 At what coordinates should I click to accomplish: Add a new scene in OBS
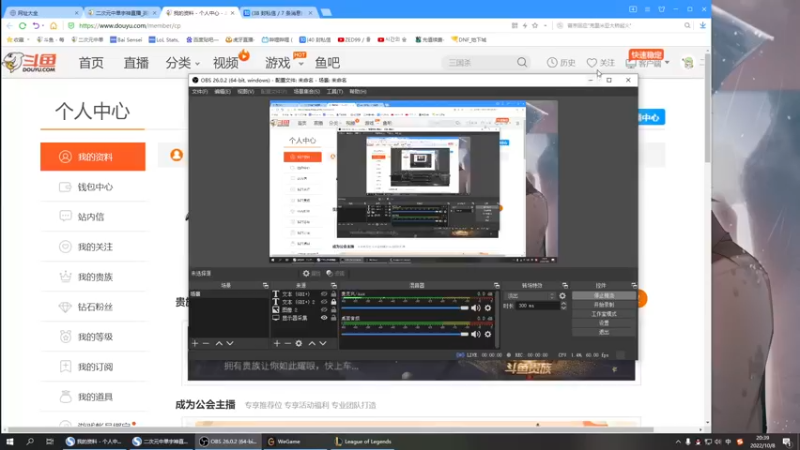pyautogui.click(x=195, y=343)
